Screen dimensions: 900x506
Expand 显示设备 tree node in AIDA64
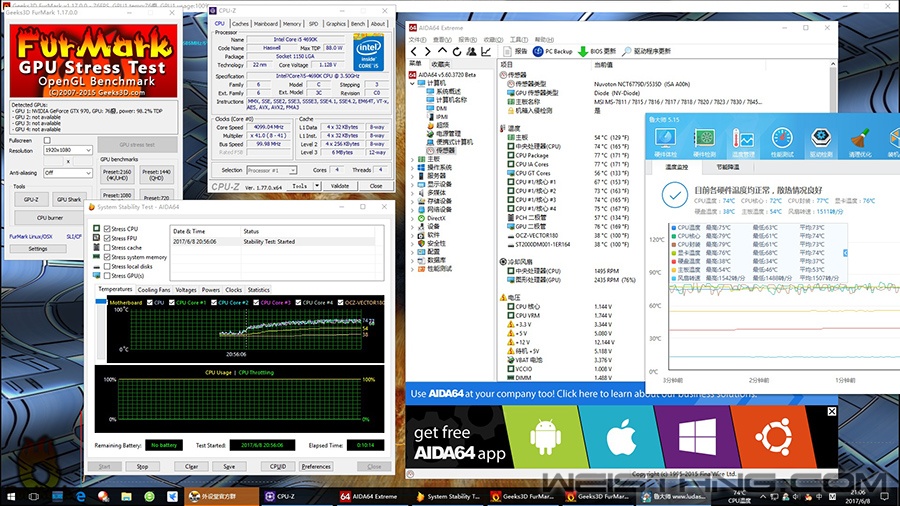[x=412, y=184]
